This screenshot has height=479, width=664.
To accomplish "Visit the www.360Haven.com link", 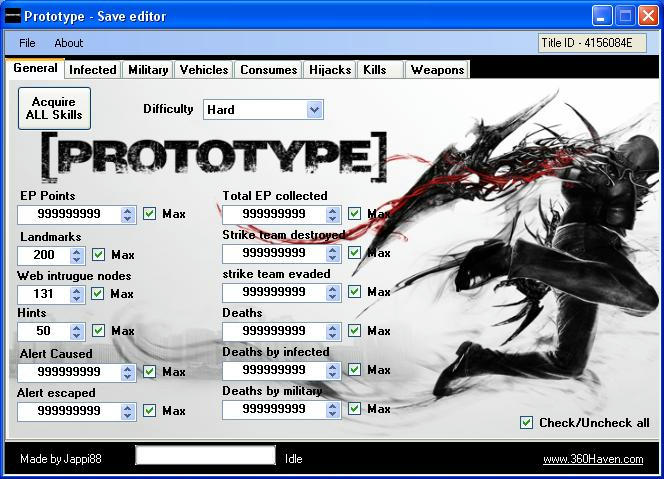I will click(x=593, y=460).
